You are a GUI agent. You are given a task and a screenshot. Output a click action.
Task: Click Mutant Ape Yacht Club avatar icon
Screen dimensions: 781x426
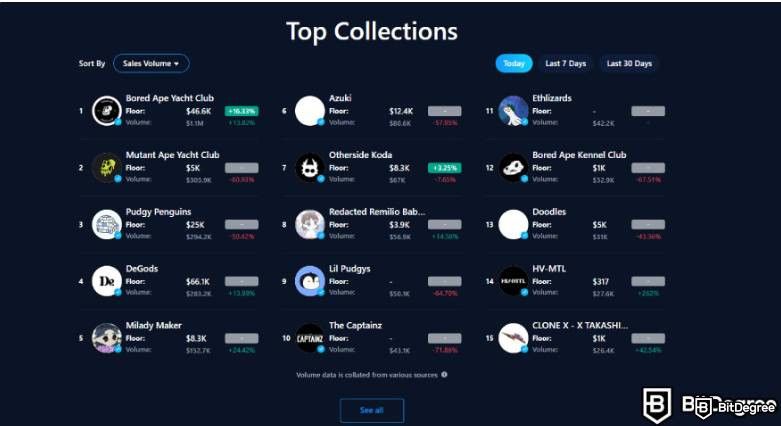click(x=107, y=167)
